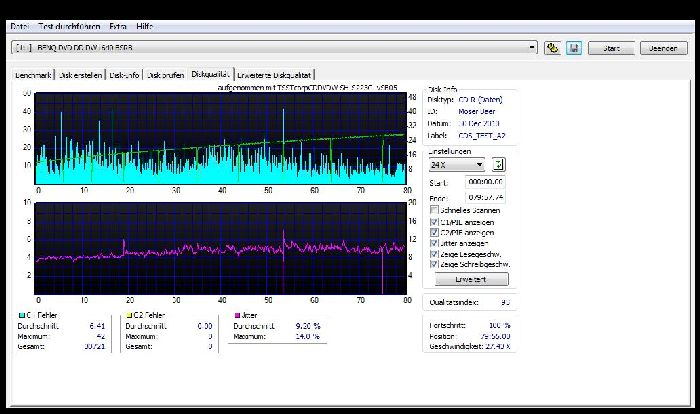Select the Diskqualität tab

(x=211, y=74)
